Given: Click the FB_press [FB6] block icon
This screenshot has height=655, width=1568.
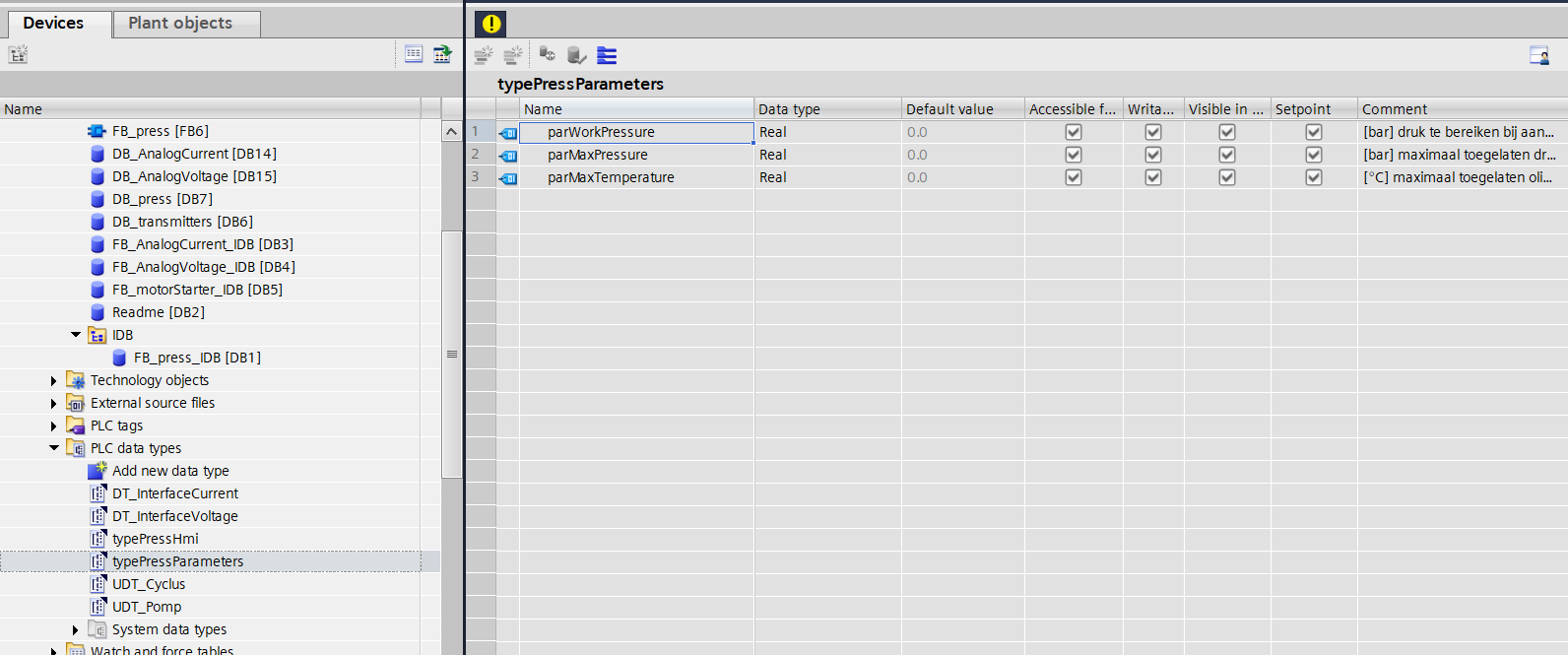Looking at the screenshot, I should (x=97, y=131).
